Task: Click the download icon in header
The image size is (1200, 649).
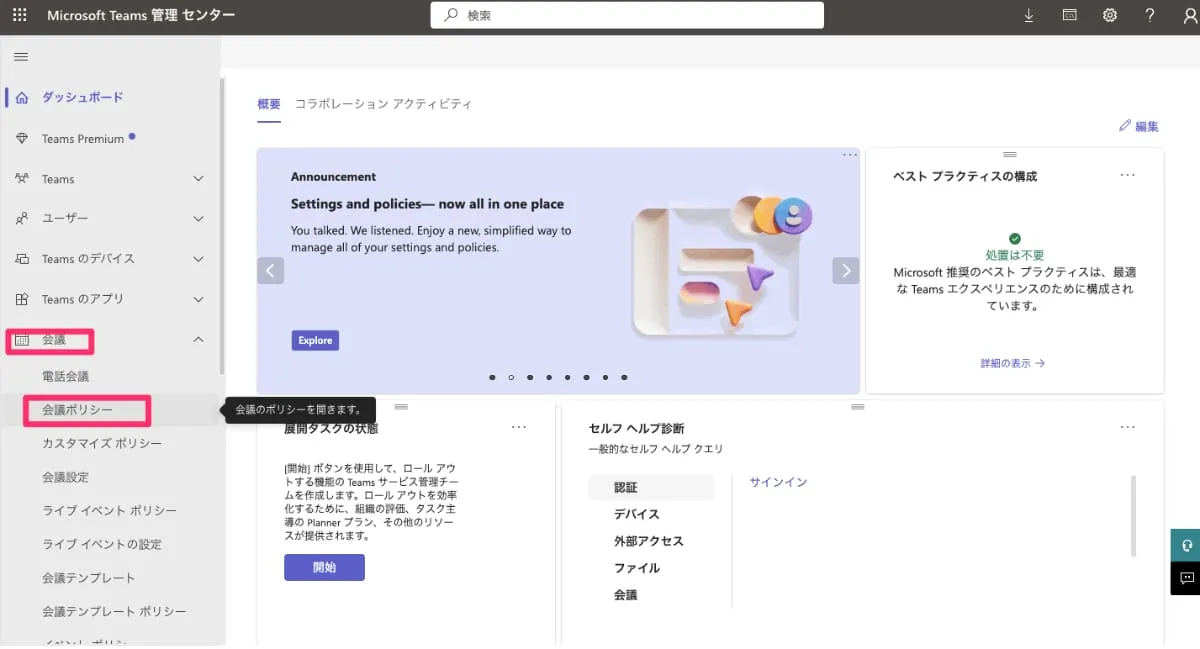Action: pyautogui.click(x=1030, y=16)
